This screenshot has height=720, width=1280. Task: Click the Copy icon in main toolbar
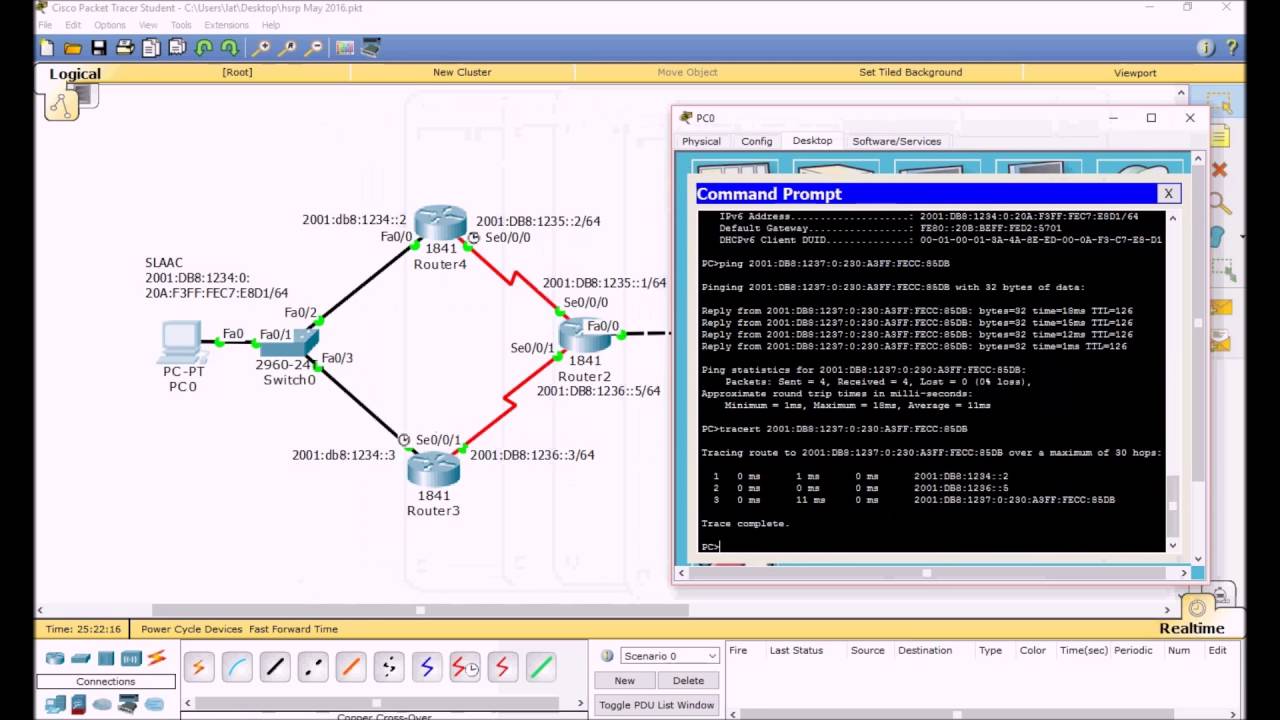coord(151,47)
